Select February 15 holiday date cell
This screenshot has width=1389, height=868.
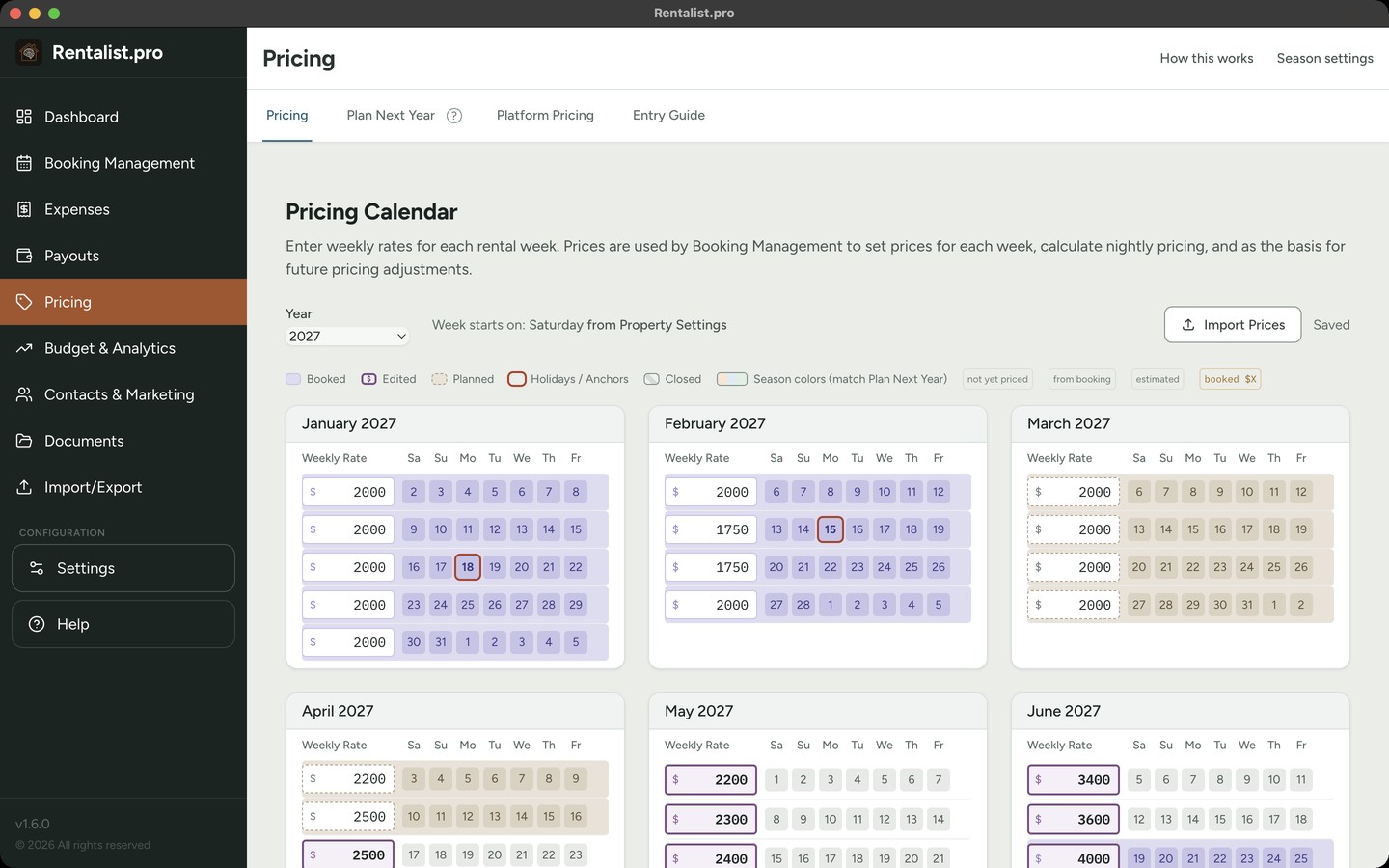pos(831,529)
